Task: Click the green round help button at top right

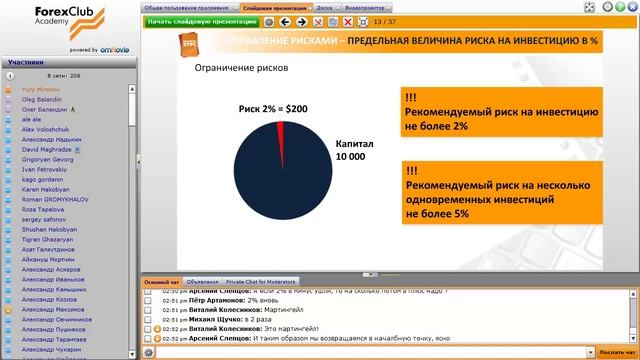Action: tap(620, 7)
